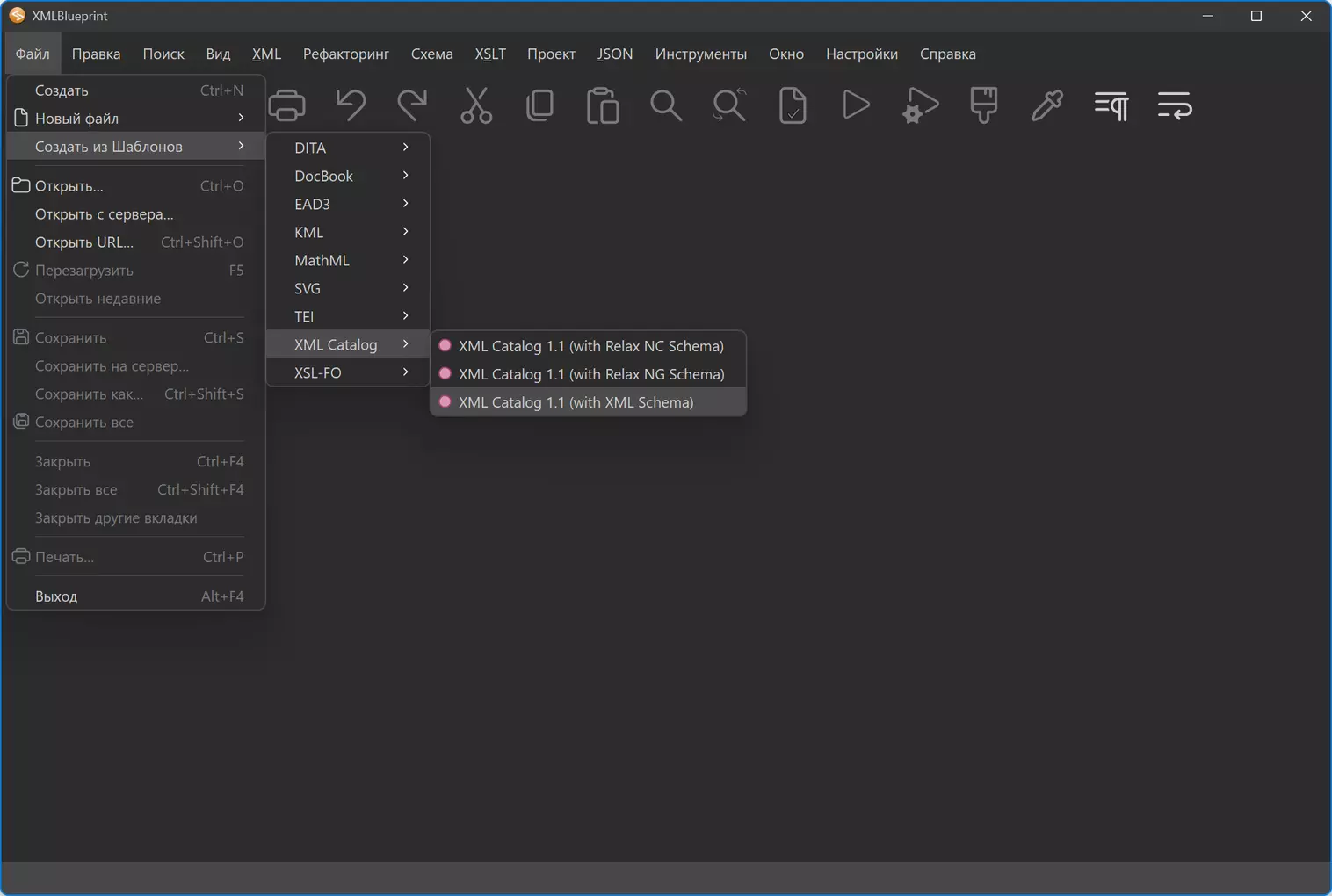Expand the TEI templates submenu
1332x896 pixels.
tap(348, 317)
